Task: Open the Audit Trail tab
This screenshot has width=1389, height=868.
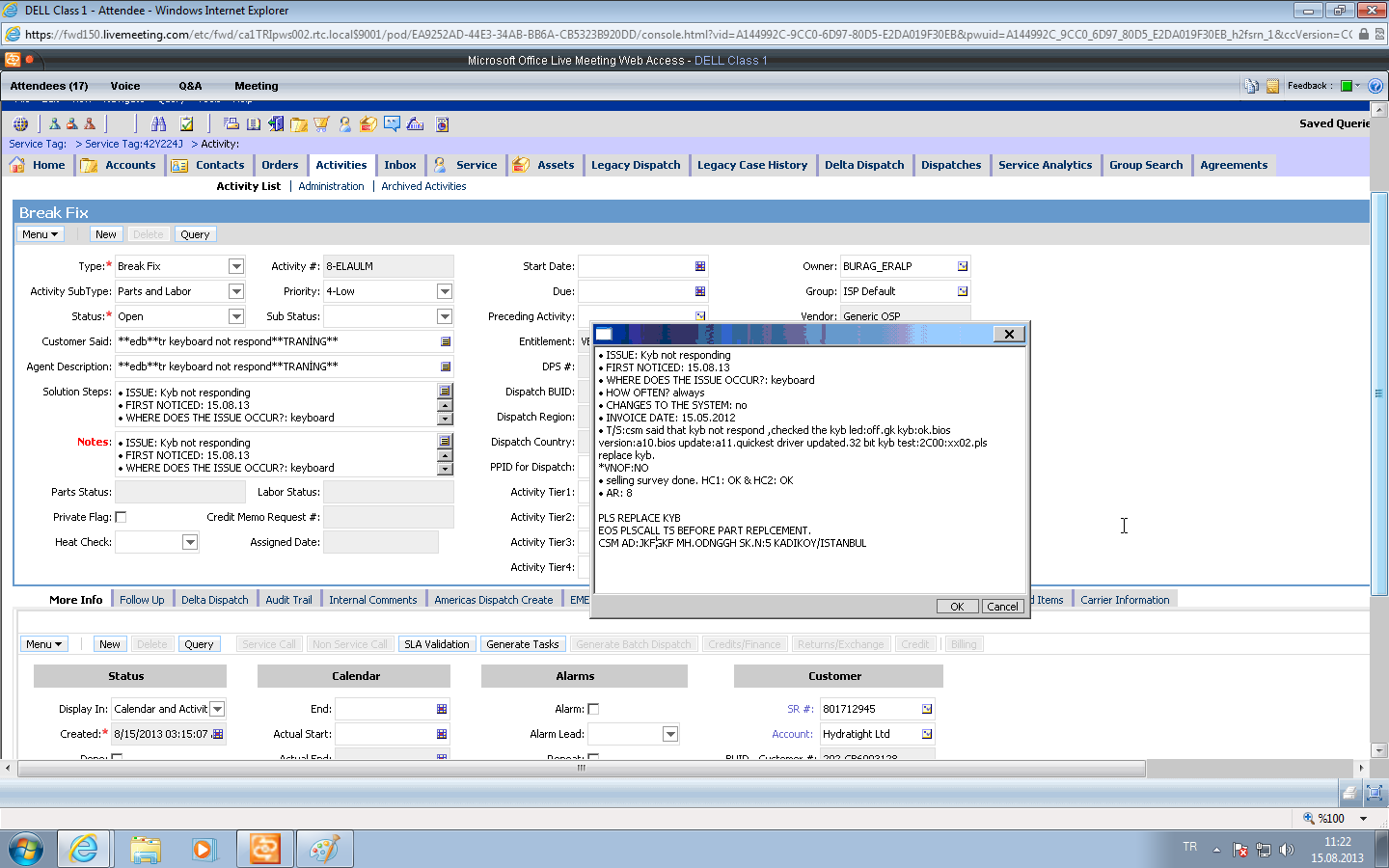Action: click(x=288, y=600)
